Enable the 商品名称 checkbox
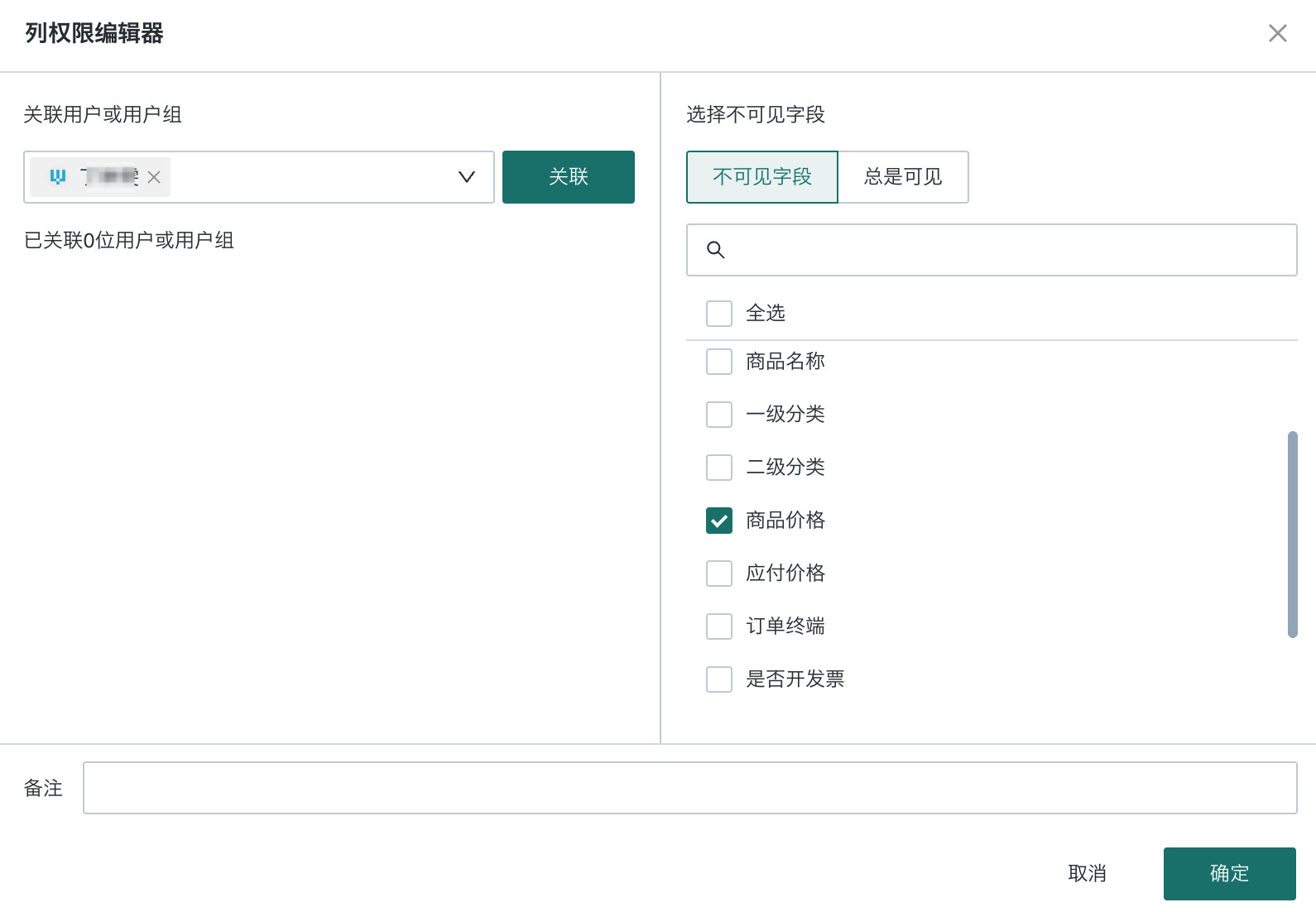This screenshot has width=1316, height=912. (x=719, y=362)
